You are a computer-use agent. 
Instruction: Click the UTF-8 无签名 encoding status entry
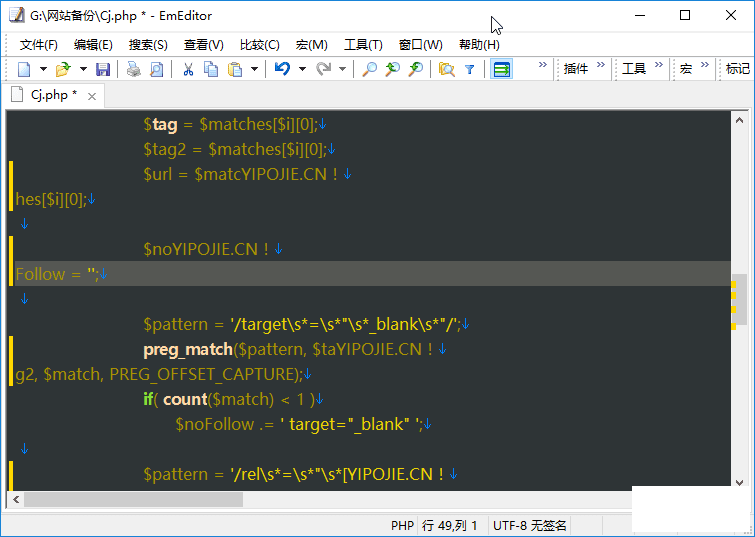530,525
